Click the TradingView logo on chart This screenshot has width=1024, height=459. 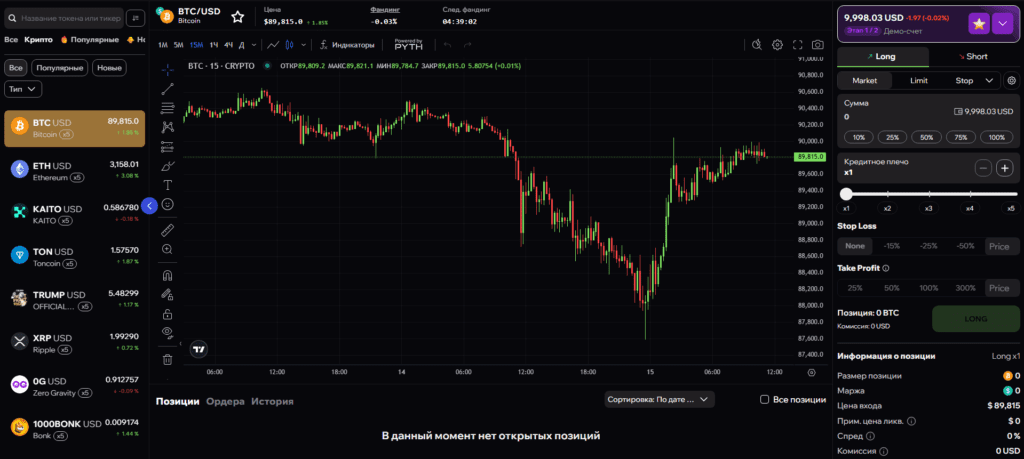(x=200, y=349)
